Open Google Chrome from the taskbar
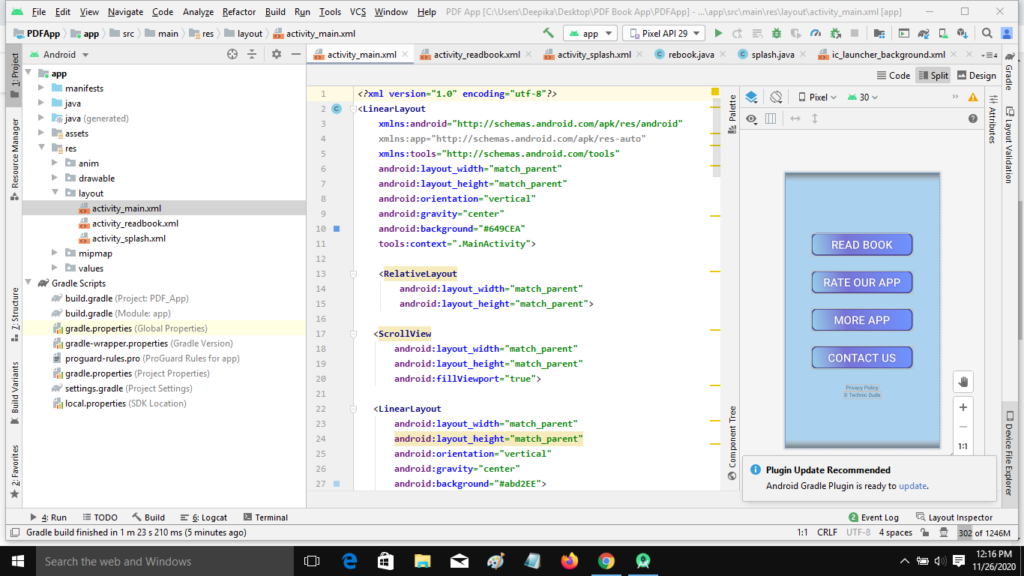1024x576 pixels. point(606,562)
